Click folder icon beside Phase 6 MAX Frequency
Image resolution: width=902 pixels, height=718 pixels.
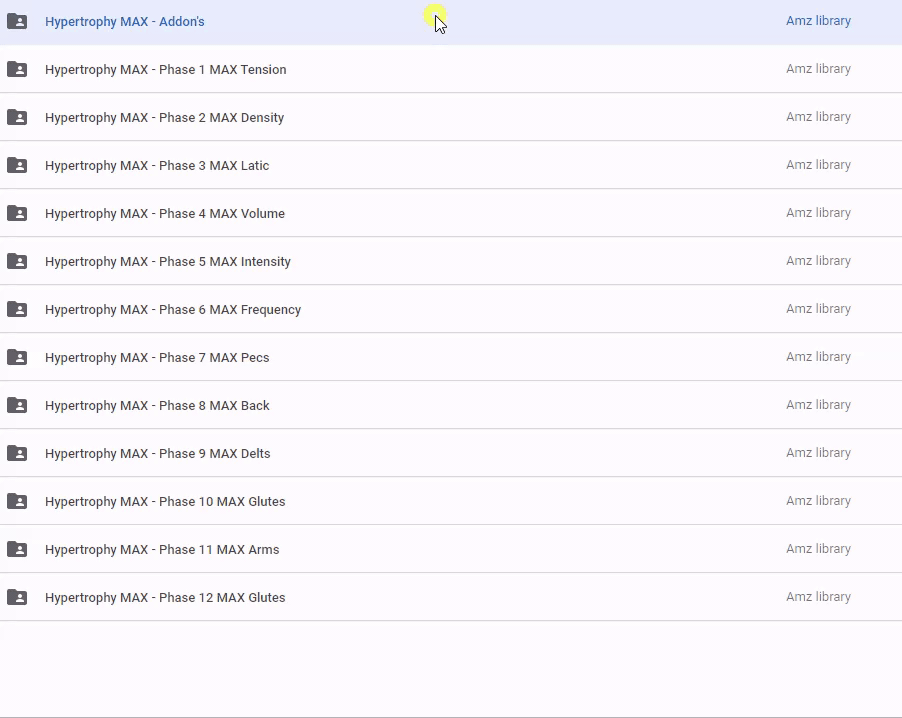(17, 309)
